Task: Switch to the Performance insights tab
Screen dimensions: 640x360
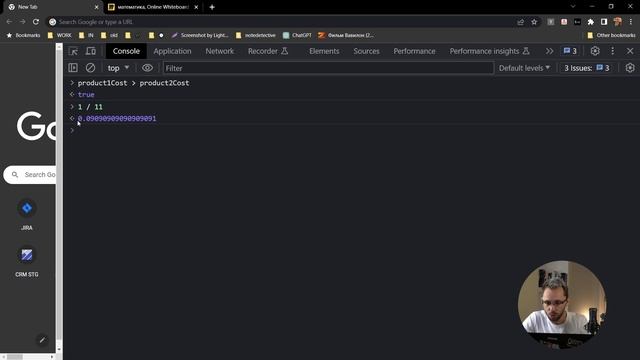Action: 489,51
